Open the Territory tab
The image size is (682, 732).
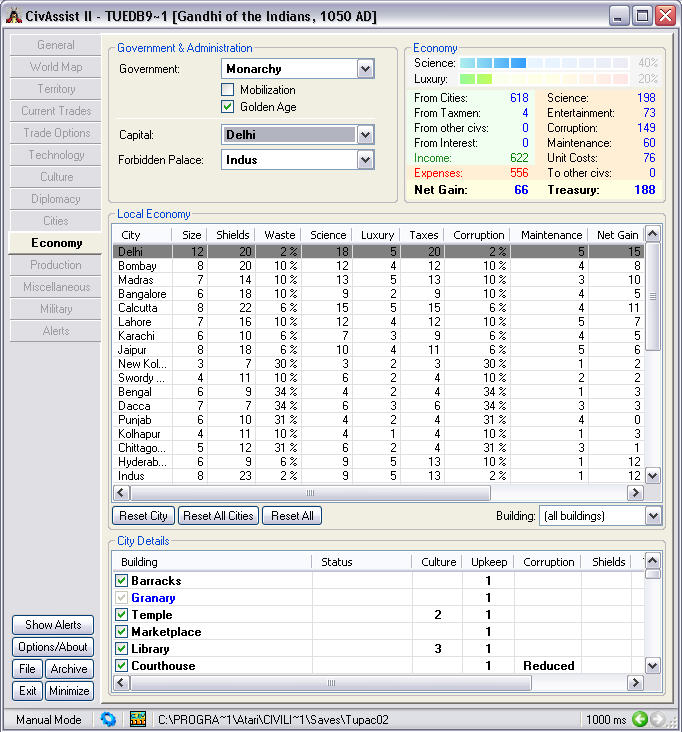56,89
